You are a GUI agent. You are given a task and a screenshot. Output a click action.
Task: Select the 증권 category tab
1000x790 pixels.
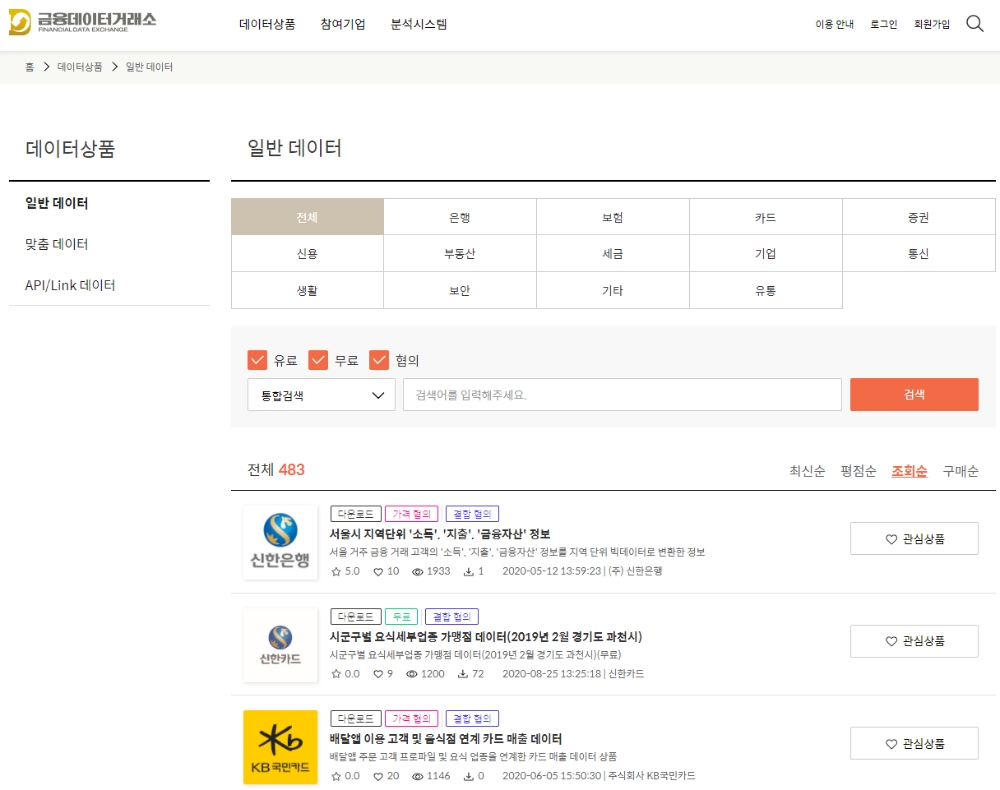pyautogui.click(x=918, y=217)
